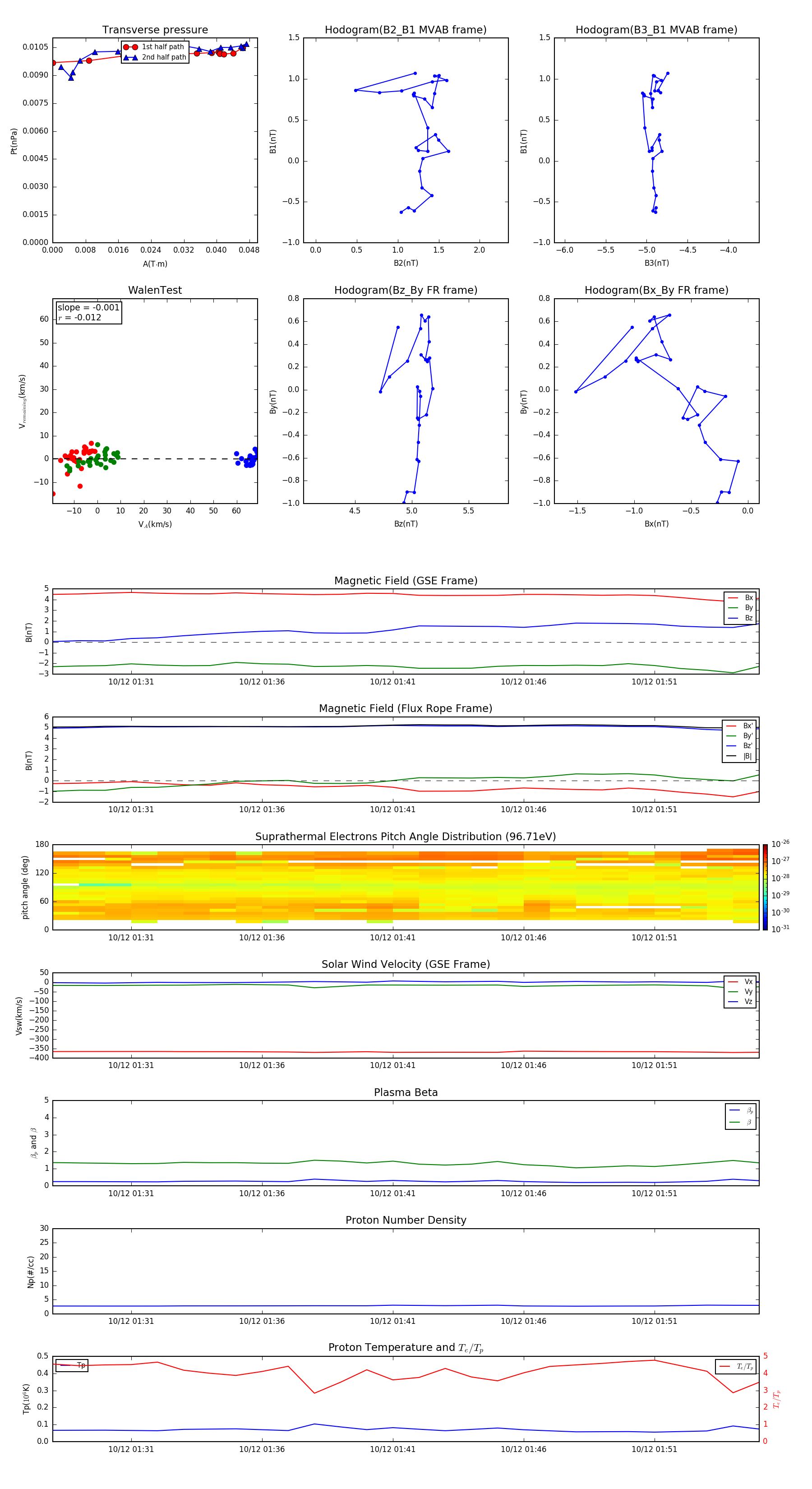This screenshot has height=1489, width=812.
Task: Click the 'Plasma Beta' plot title
Action: pyautogui.click(x=406, y=1092)
